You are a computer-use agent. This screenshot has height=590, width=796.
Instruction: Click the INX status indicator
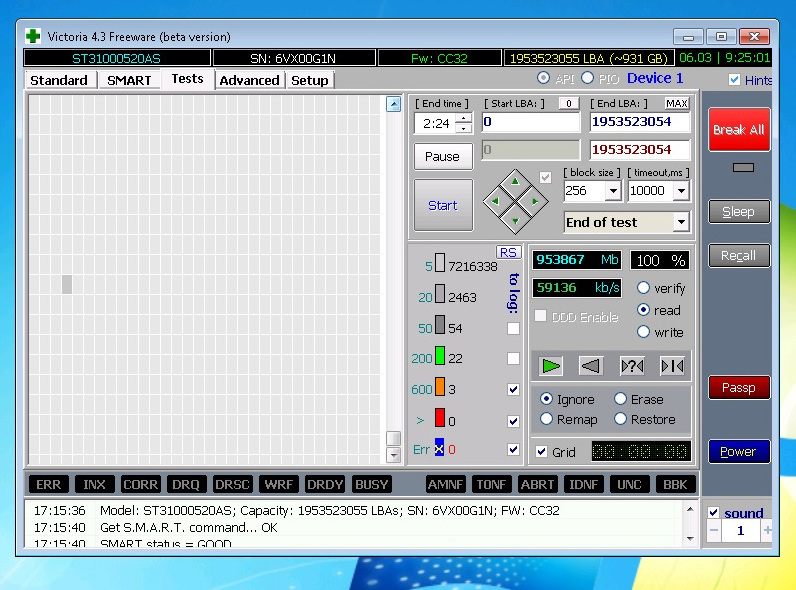(94, 484)
